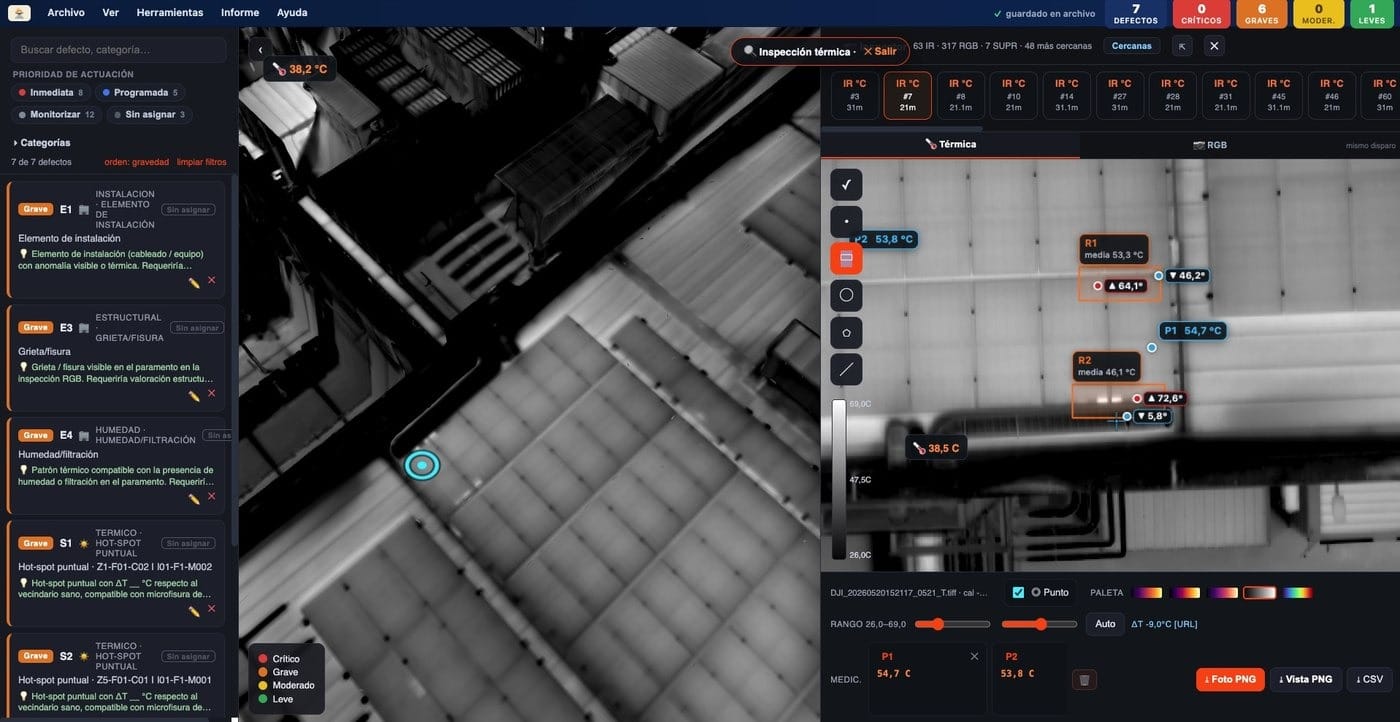The width and height of the screenshot is (1400, 722).
Task: Click the collapse-to-corner arrow icon
Action: click(x=1182, y=46)
